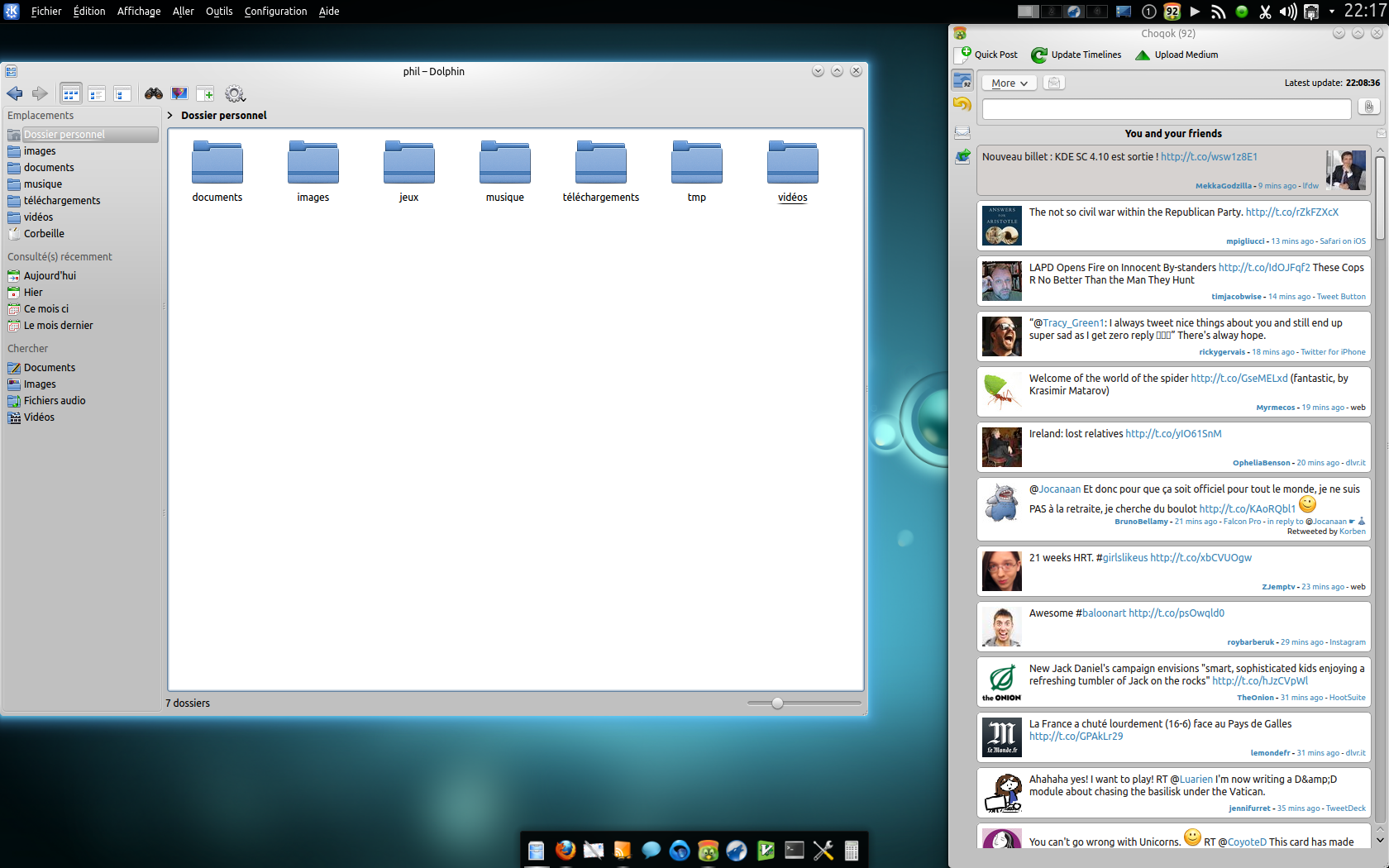Open Klipper scissors clipboard tray icon
The width and height of the screenshot is (1389, 868).
[x=1265, y=11]
